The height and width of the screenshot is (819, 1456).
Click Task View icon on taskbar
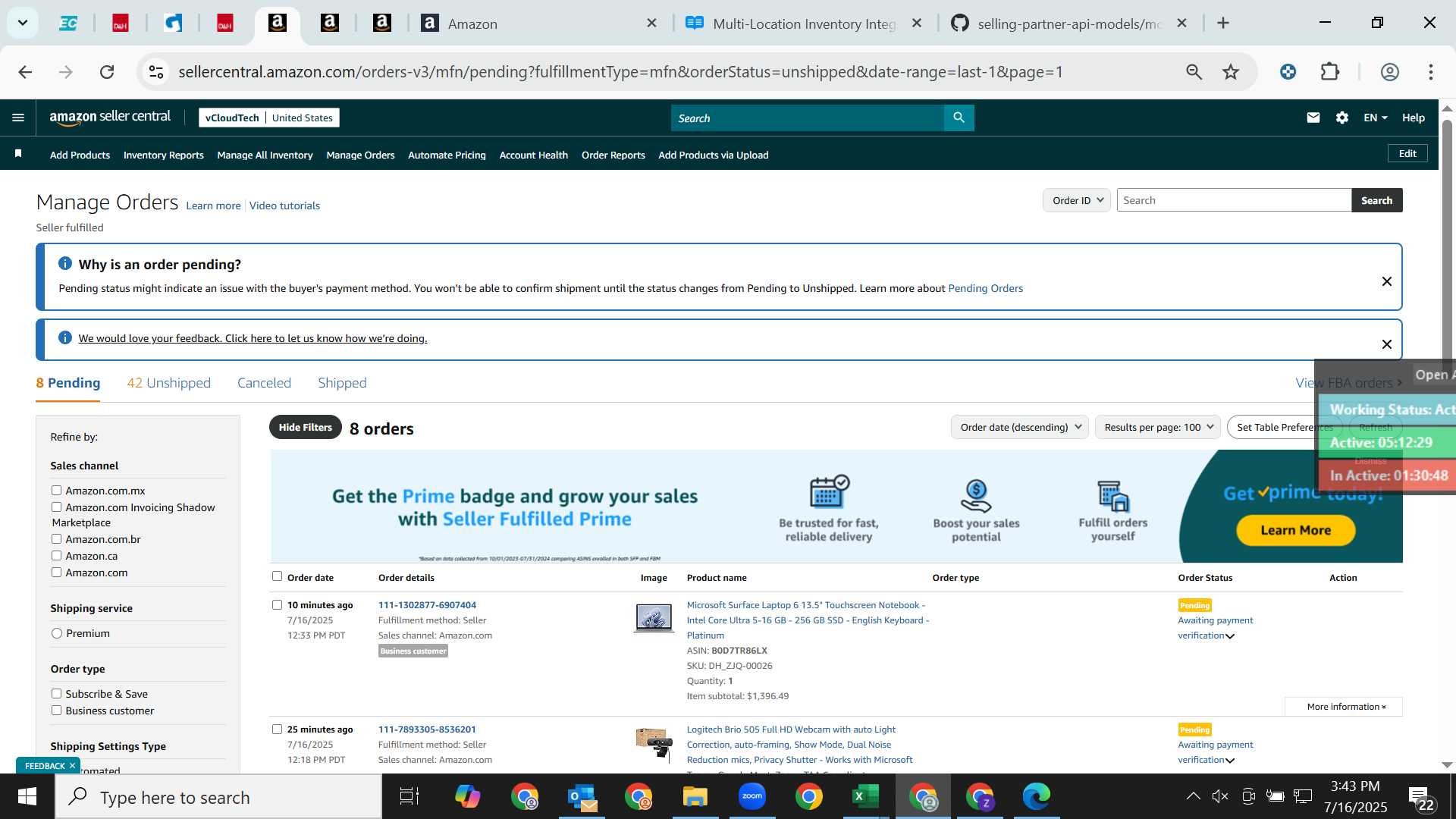point(409,797)
